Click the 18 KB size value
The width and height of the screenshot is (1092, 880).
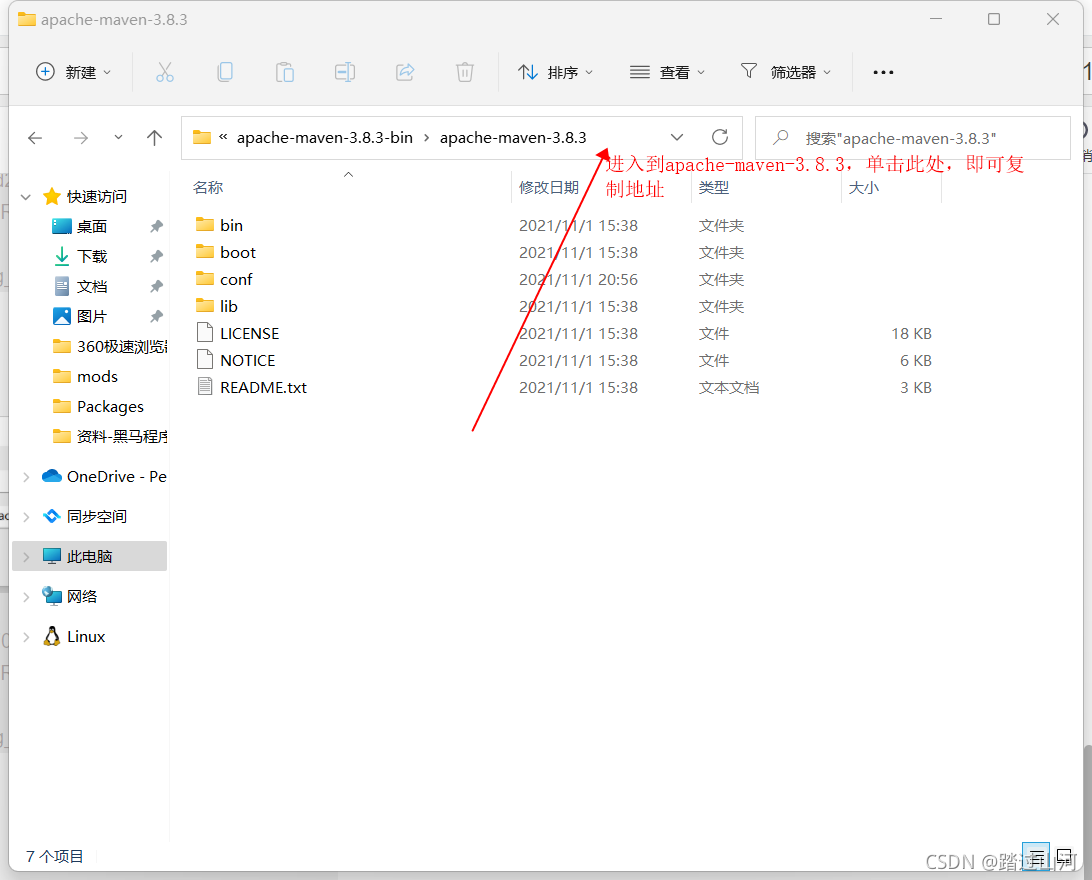(911, 333)
